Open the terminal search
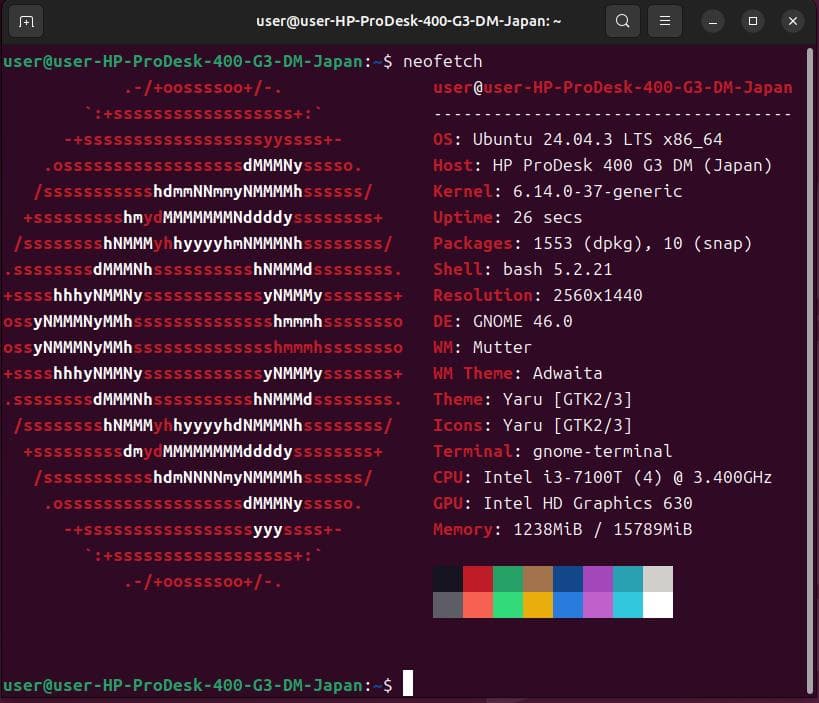 pos(622,21)
